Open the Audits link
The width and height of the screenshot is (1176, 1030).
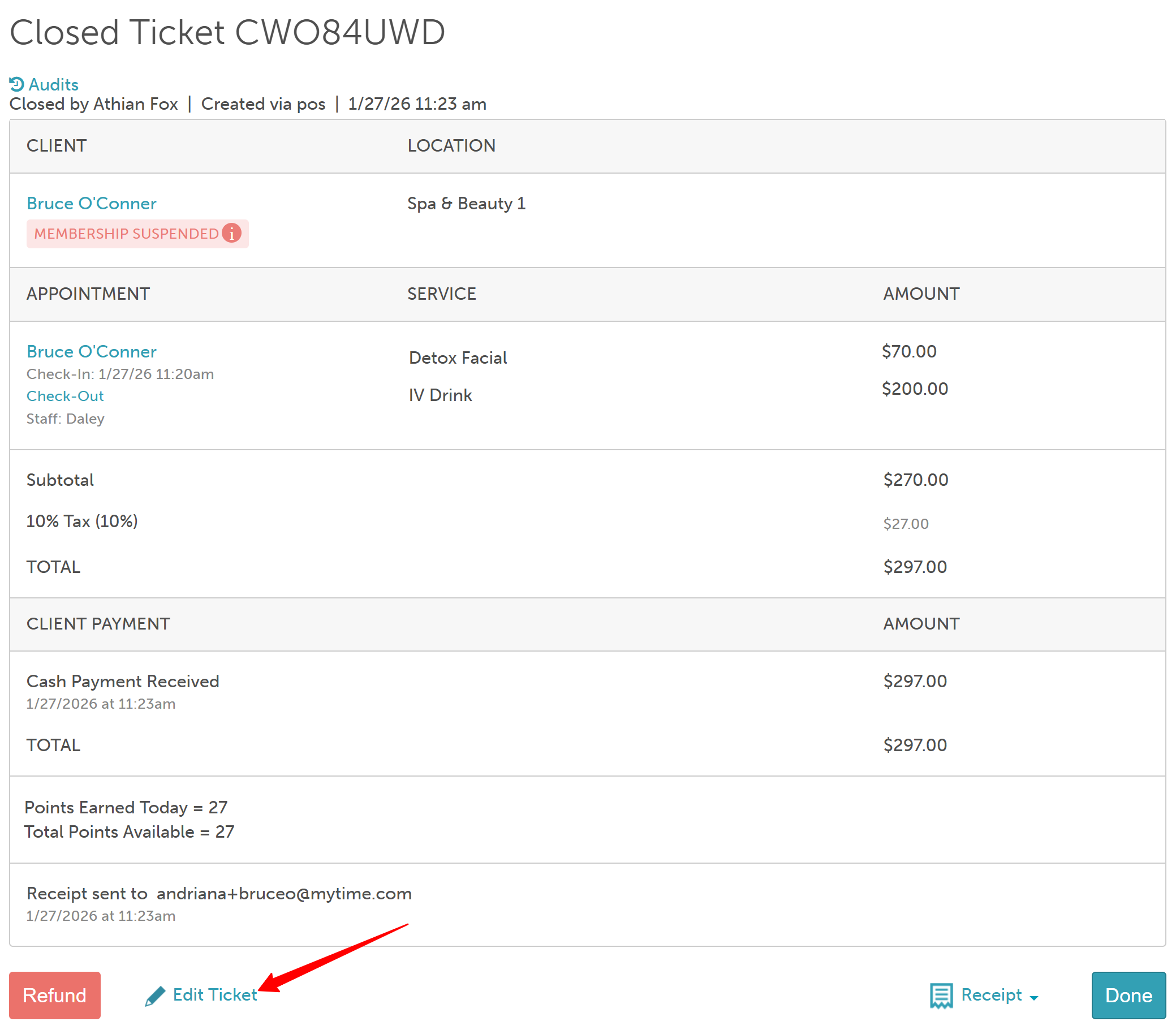[53, 84]
